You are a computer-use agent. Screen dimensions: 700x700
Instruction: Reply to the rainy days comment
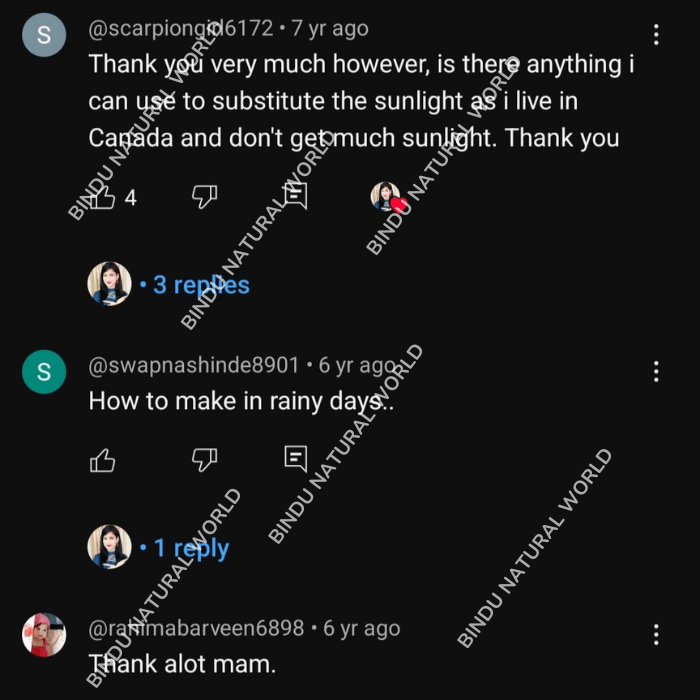[x=296, y=458]
